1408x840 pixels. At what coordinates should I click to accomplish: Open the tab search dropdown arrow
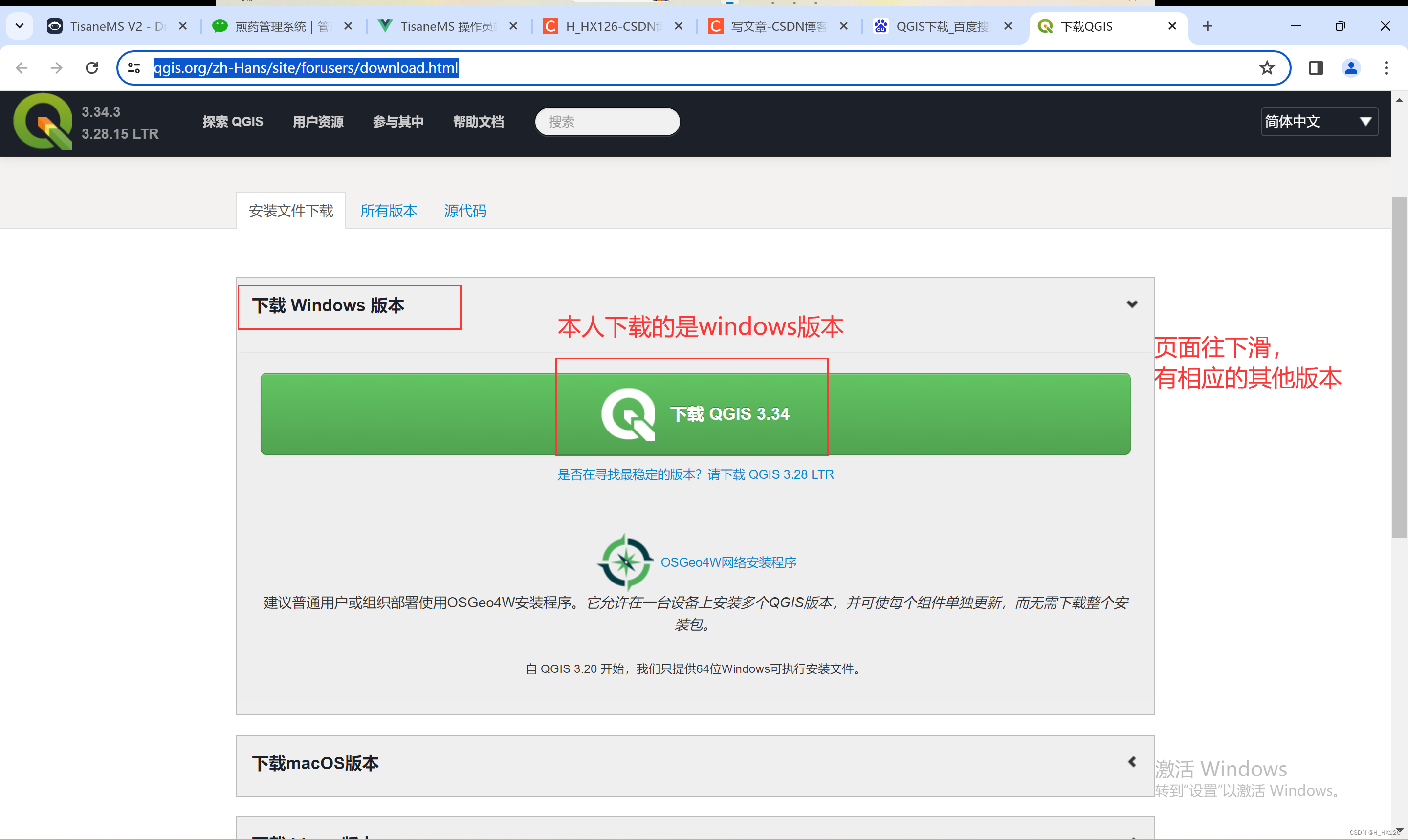click(x=19, y=26)
